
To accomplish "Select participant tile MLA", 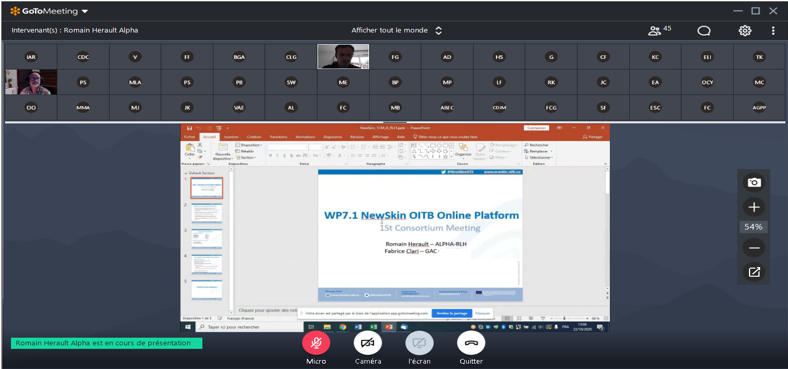I will [x=135, y=82].
